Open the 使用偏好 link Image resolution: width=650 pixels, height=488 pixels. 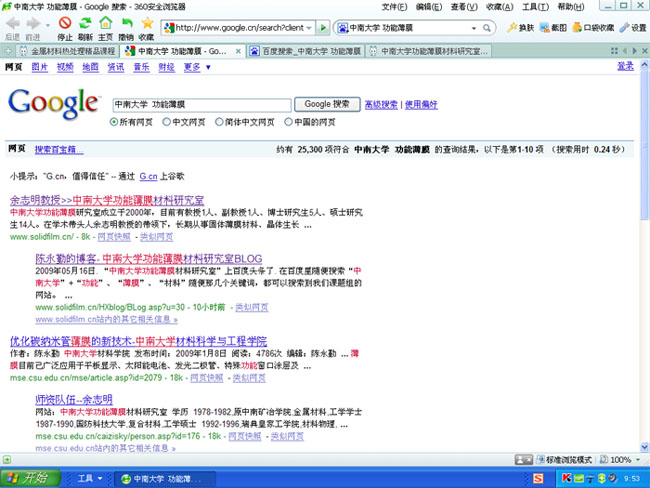[x=421, y=105]
